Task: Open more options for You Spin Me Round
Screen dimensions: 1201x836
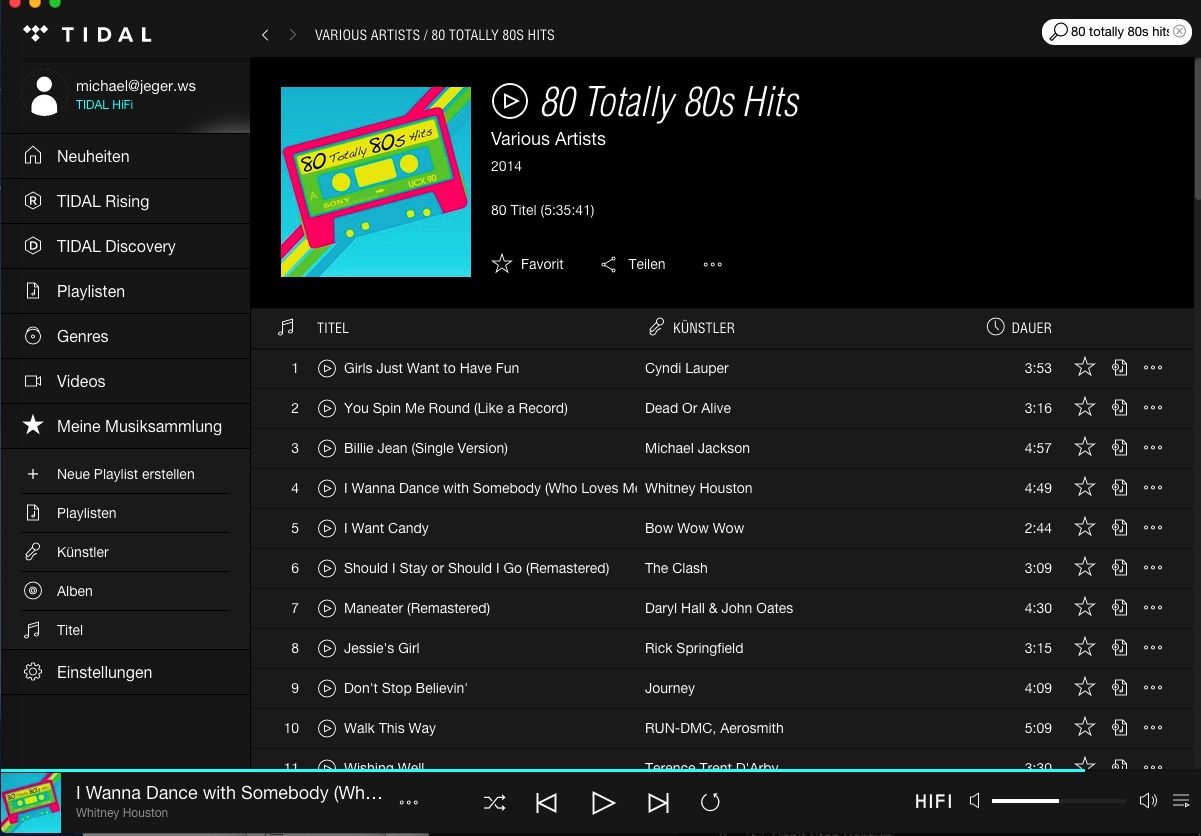Action: tap(1153, 408)
